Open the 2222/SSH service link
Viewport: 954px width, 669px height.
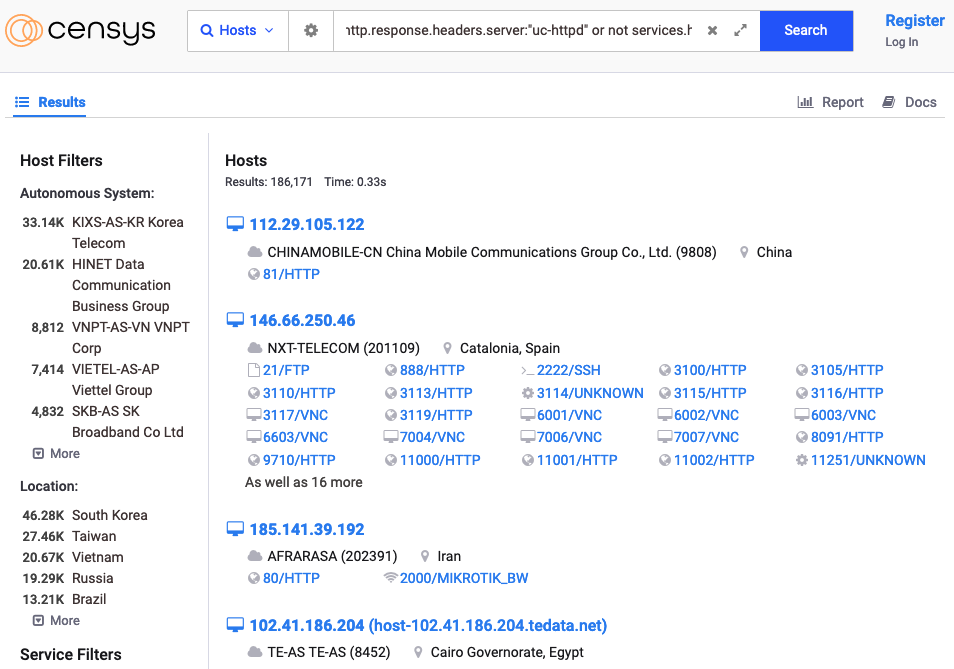(x=568, y=370)
